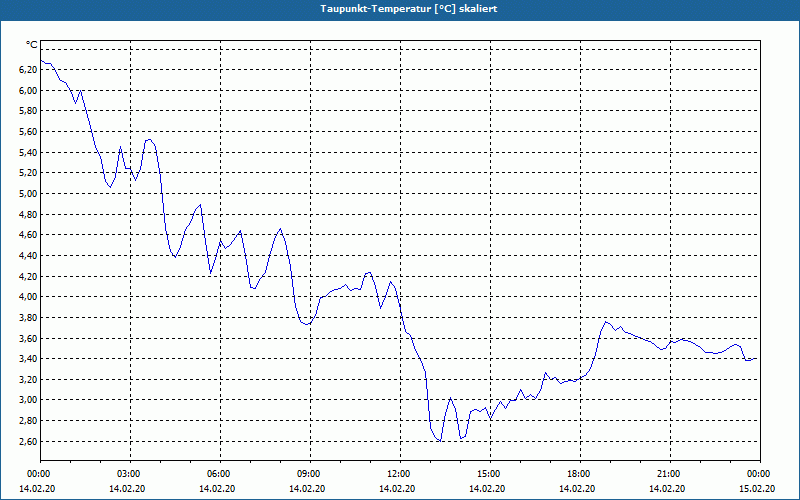800x500 pixels.
Task: Pick the '5,40' y-axis label
Action: [x=29, y=153]
